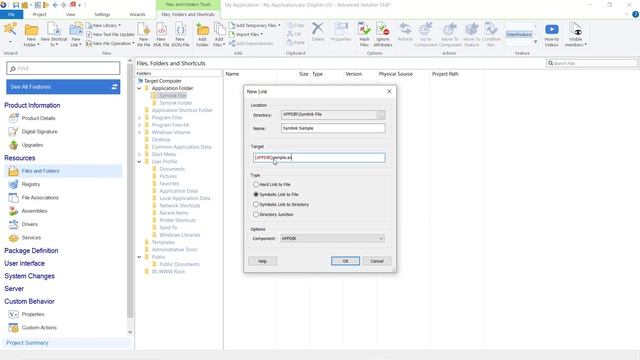Screen dimensions: 640x360
Task: Open the View ribbon tab
Action: (71, 14)
